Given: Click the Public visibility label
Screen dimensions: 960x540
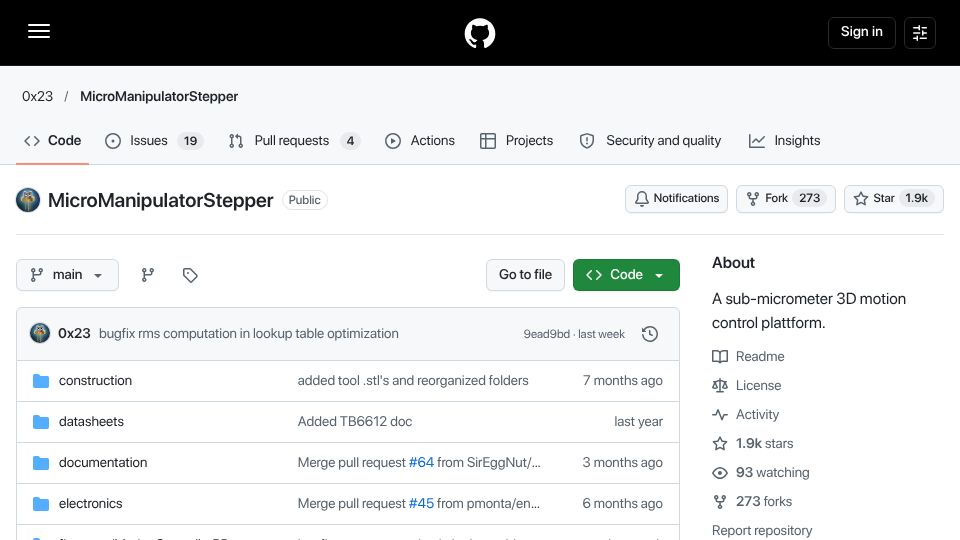Looking at the screenshot, I should 304,200.
